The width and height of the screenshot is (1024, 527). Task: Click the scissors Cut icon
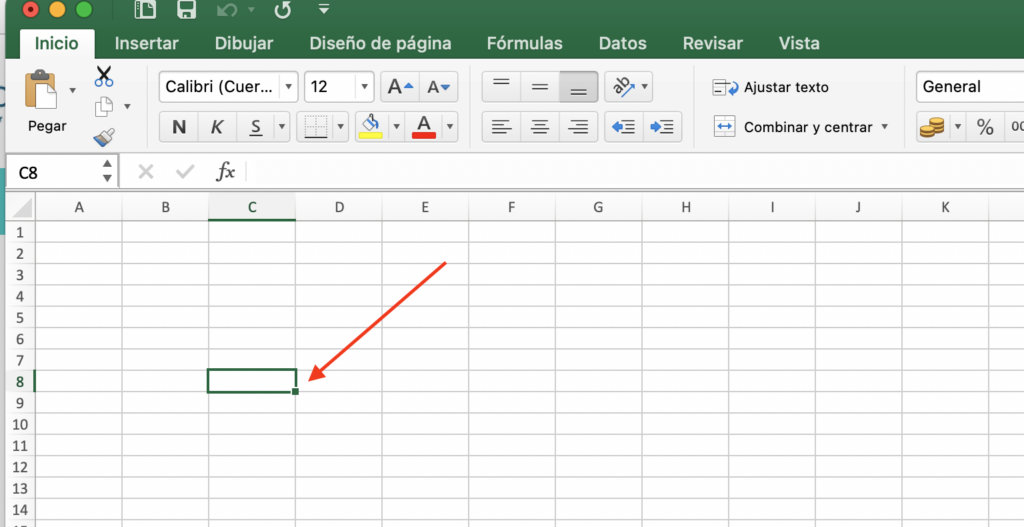104,76
